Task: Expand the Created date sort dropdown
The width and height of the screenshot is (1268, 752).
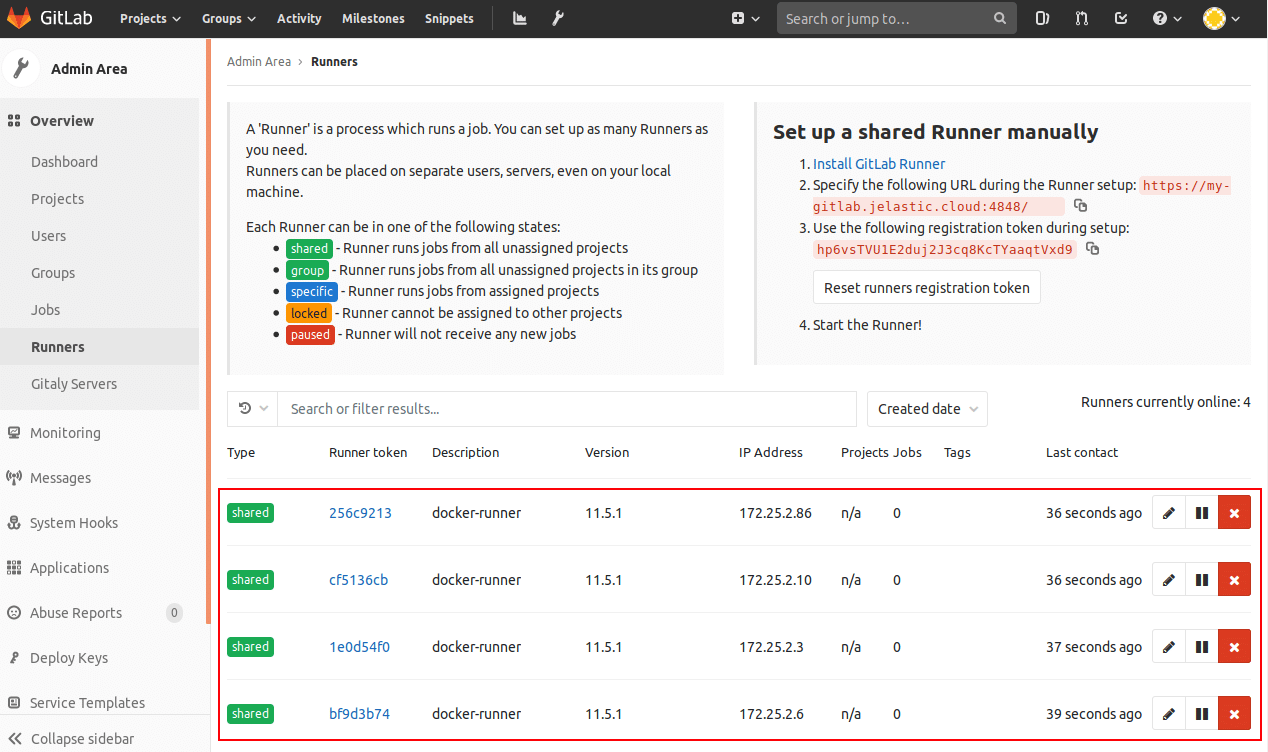Action: pyautogui.click(x=927, y=409)
